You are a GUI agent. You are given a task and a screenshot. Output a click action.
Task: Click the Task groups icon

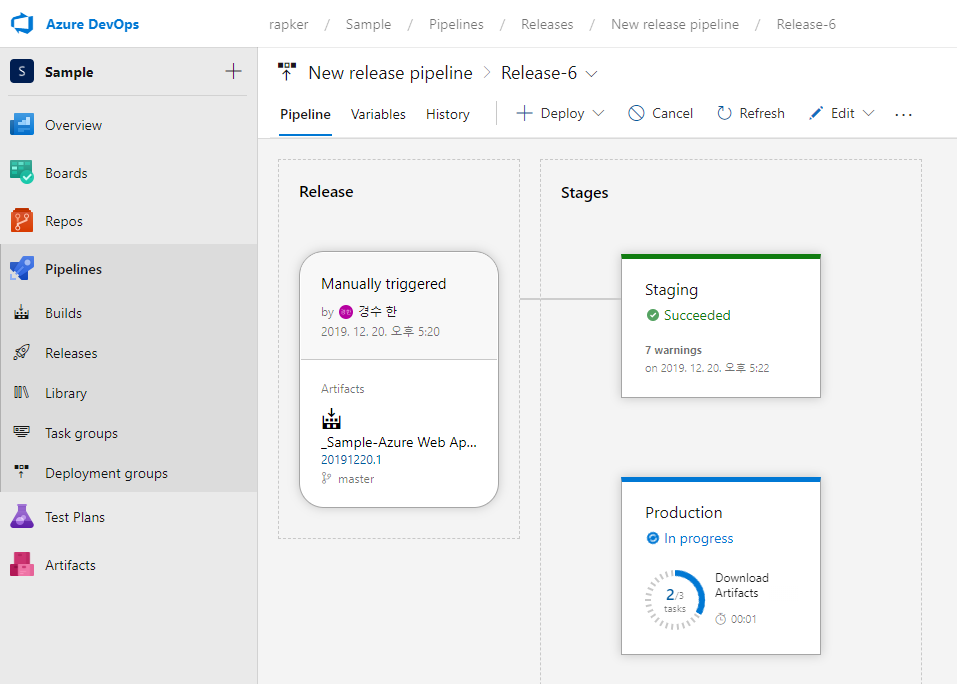[x=21, y=432]
